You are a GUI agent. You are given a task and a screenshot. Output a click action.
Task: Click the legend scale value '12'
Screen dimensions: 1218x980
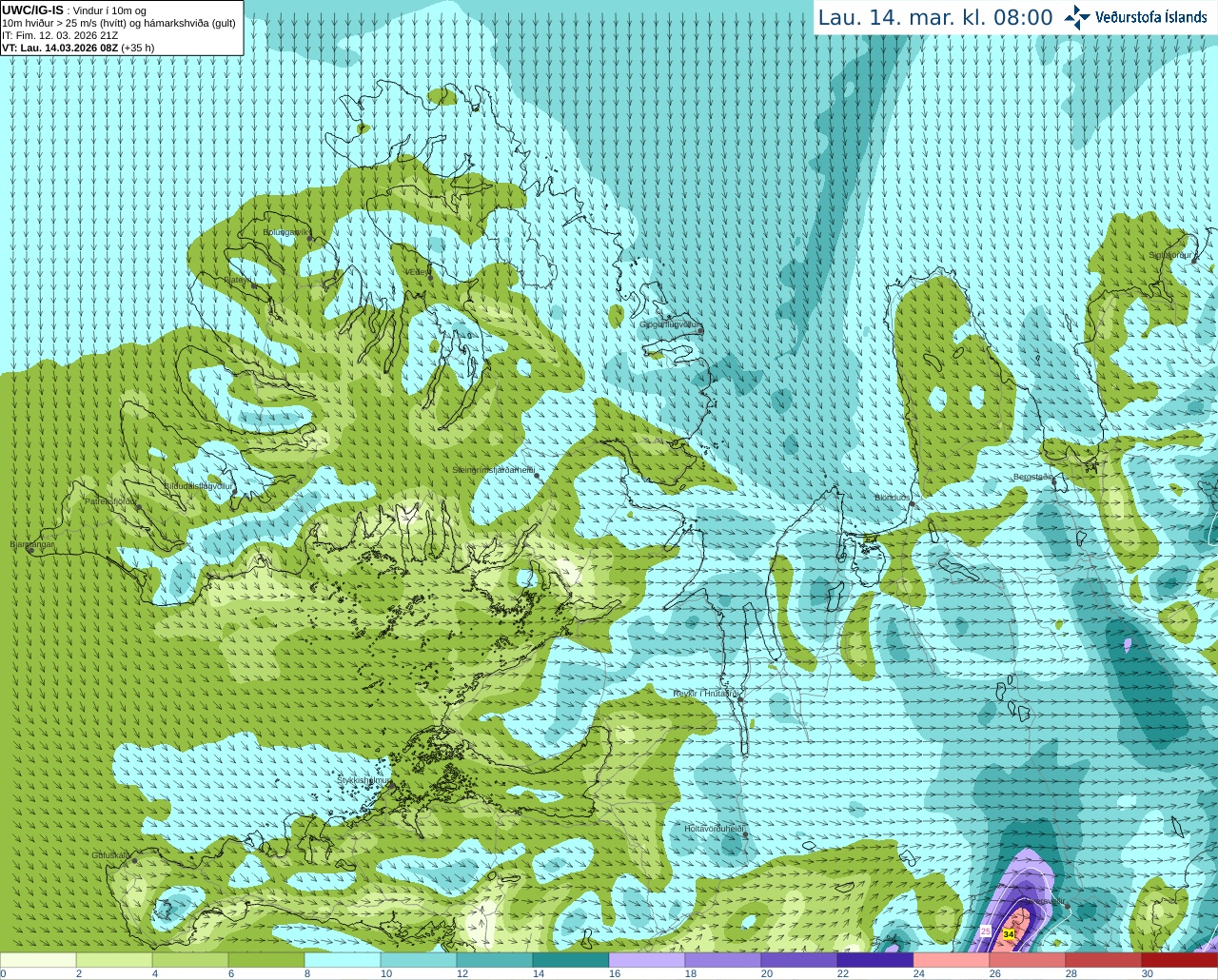pyautogui.click(x=462, y=973)
